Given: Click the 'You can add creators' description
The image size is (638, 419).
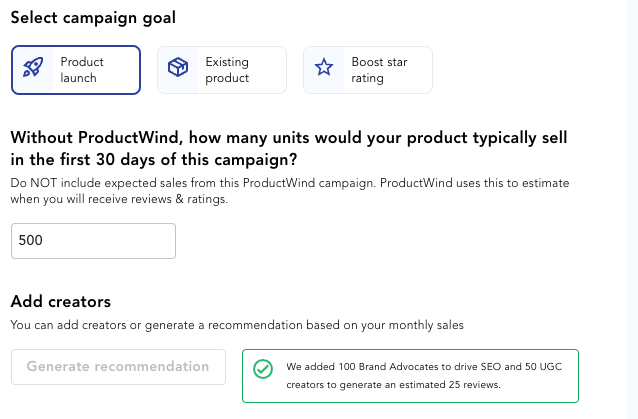Looking at the screenshot, I should tap(237, 325).
